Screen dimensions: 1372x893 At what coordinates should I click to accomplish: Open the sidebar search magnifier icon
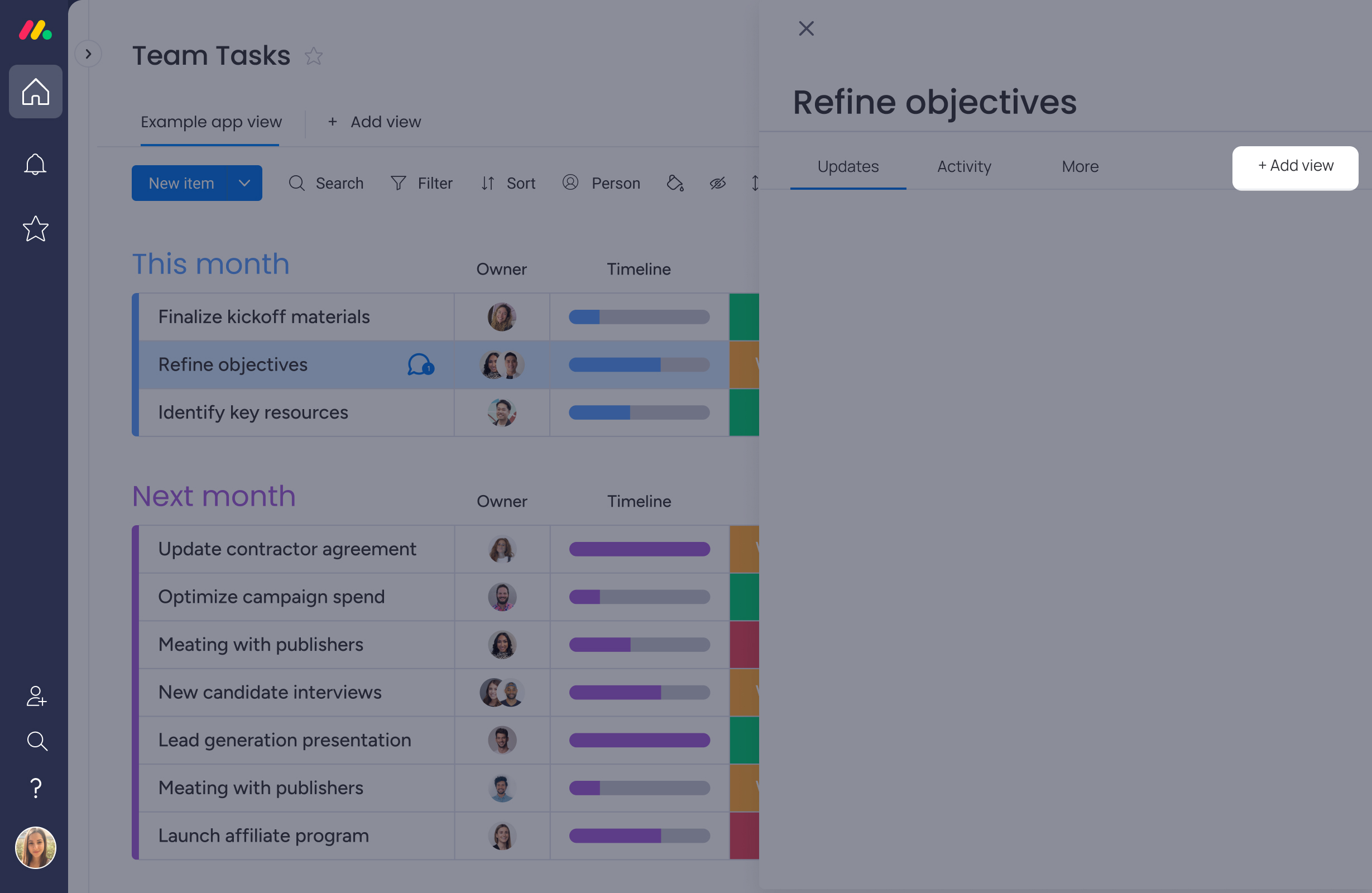click(x=37, y=741)
